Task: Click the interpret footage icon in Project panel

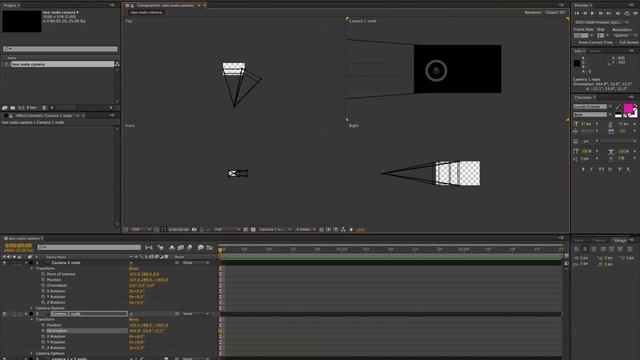Action: pyautogui.click(x=4, y=108)
